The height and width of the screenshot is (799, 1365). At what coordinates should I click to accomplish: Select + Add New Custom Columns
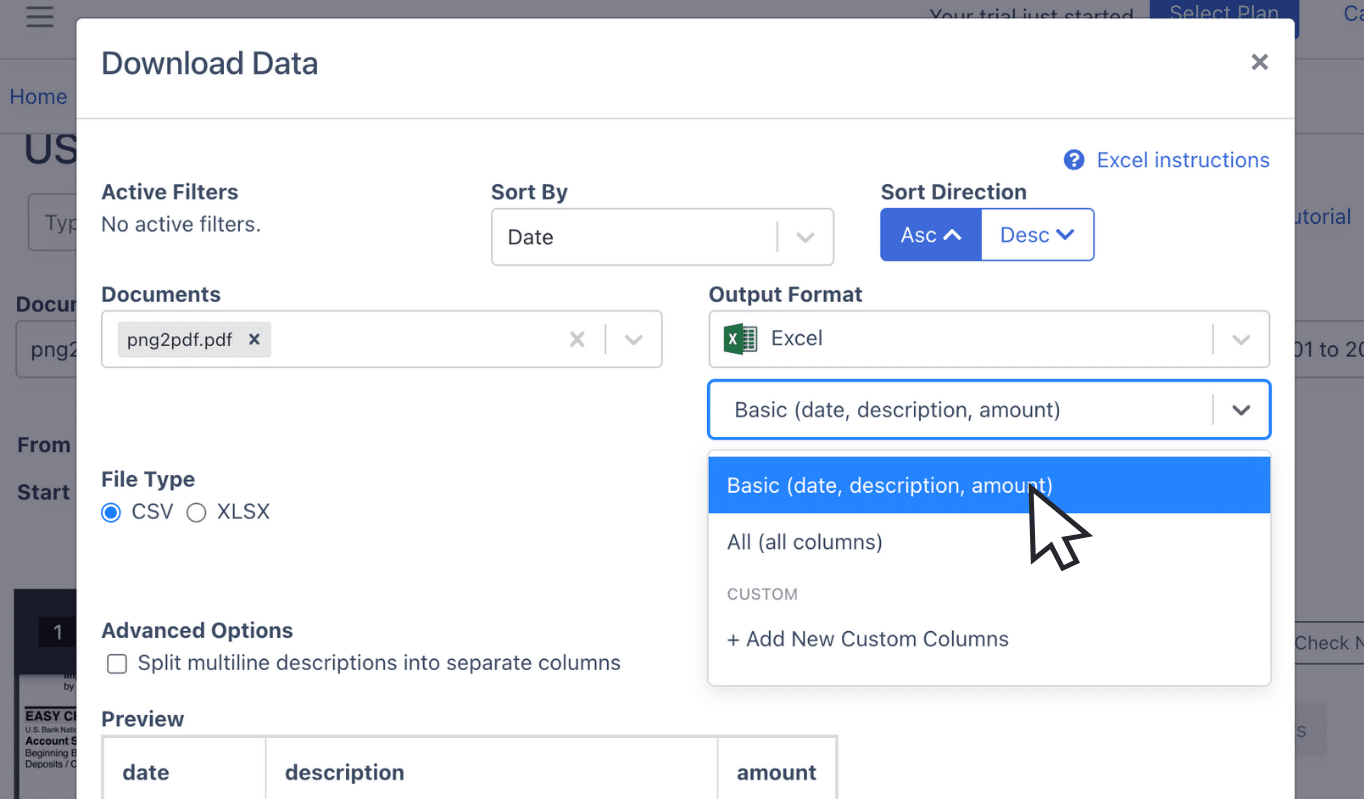(989, 639)
